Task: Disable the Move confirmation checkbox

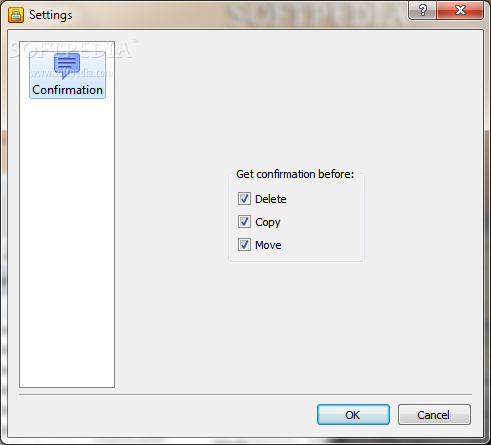Action: 244,245
